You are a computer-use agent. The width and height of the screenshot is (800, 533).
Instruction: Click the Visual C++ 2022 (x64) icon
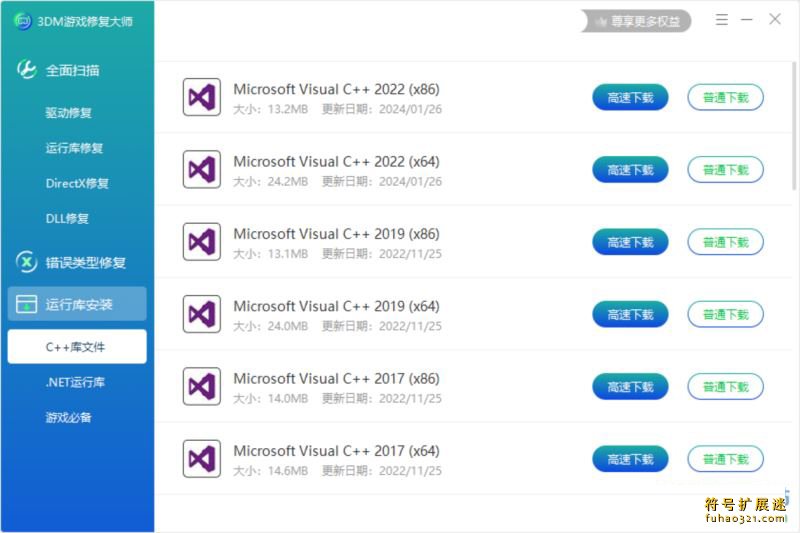click(x=202, y=169)
